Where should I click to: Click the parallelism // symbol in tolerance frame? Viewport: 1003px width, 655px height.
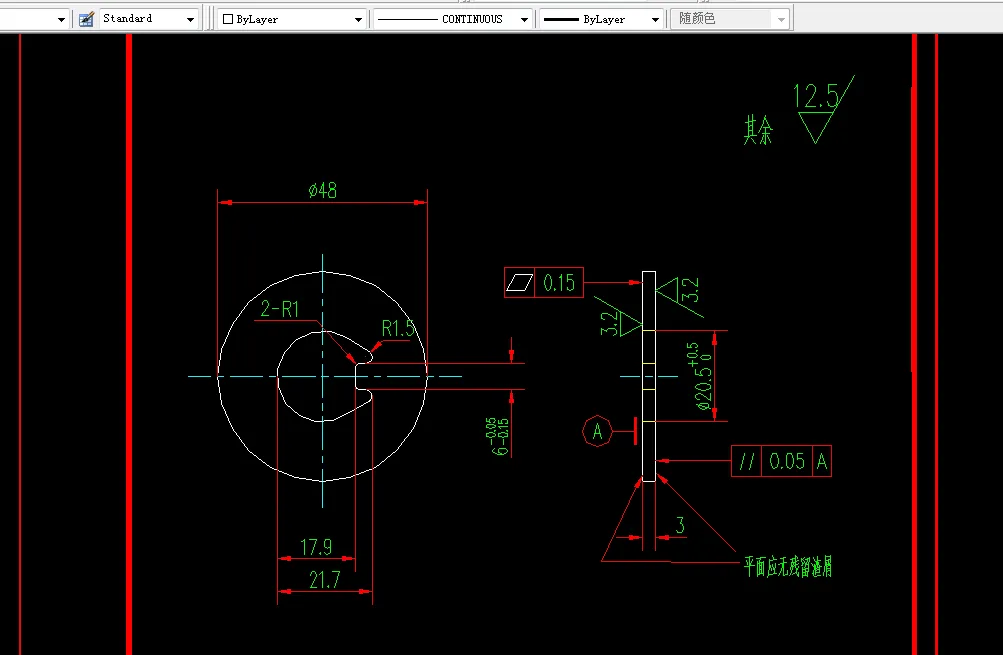click(x=746, y=461)
